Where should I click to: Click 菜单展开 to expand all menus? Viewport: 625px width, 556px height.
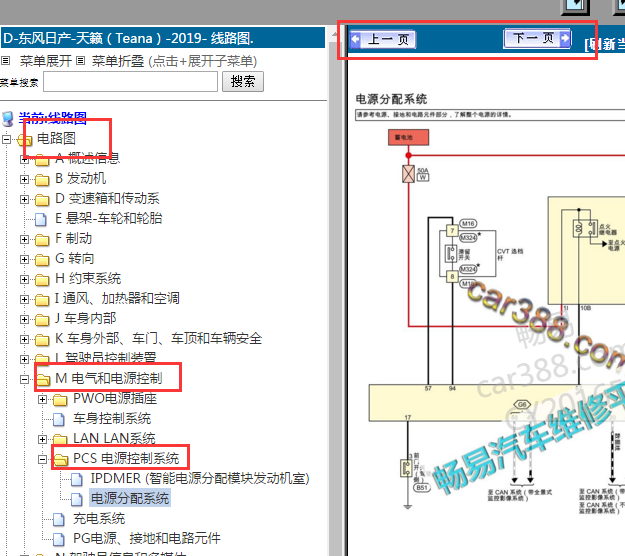pyautogui.click(x=46, y=61)
